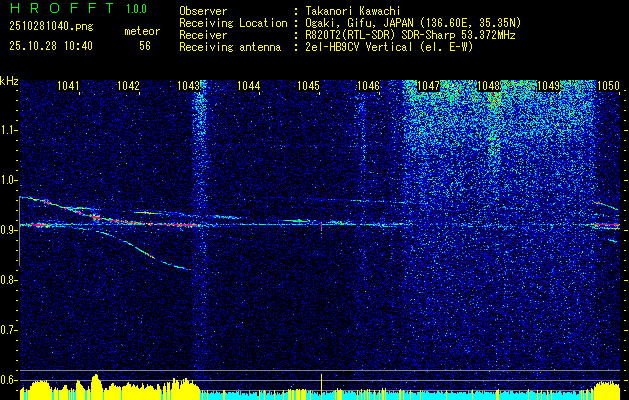
Task: Click the 1048 time marker
Action: pos(489,85)
